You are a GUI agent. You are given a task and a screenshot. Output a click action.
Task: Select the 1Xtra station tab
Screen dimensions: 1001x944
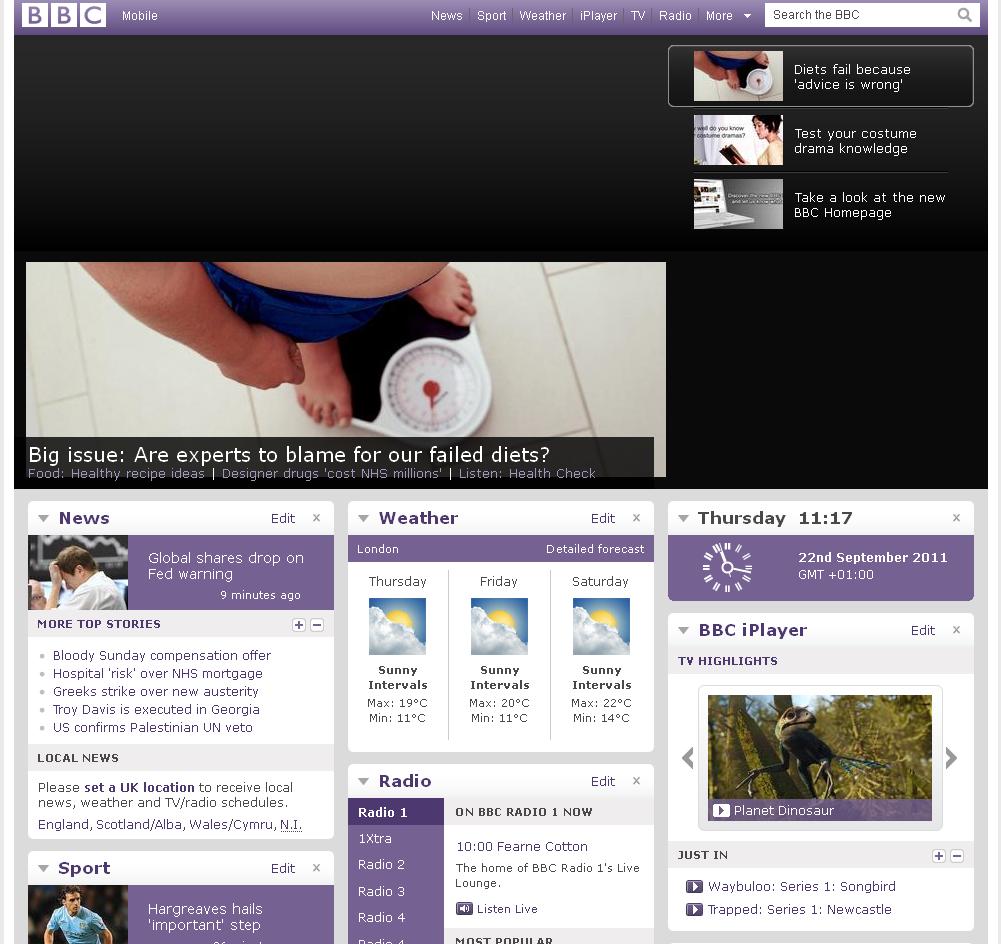pos(396,838)
